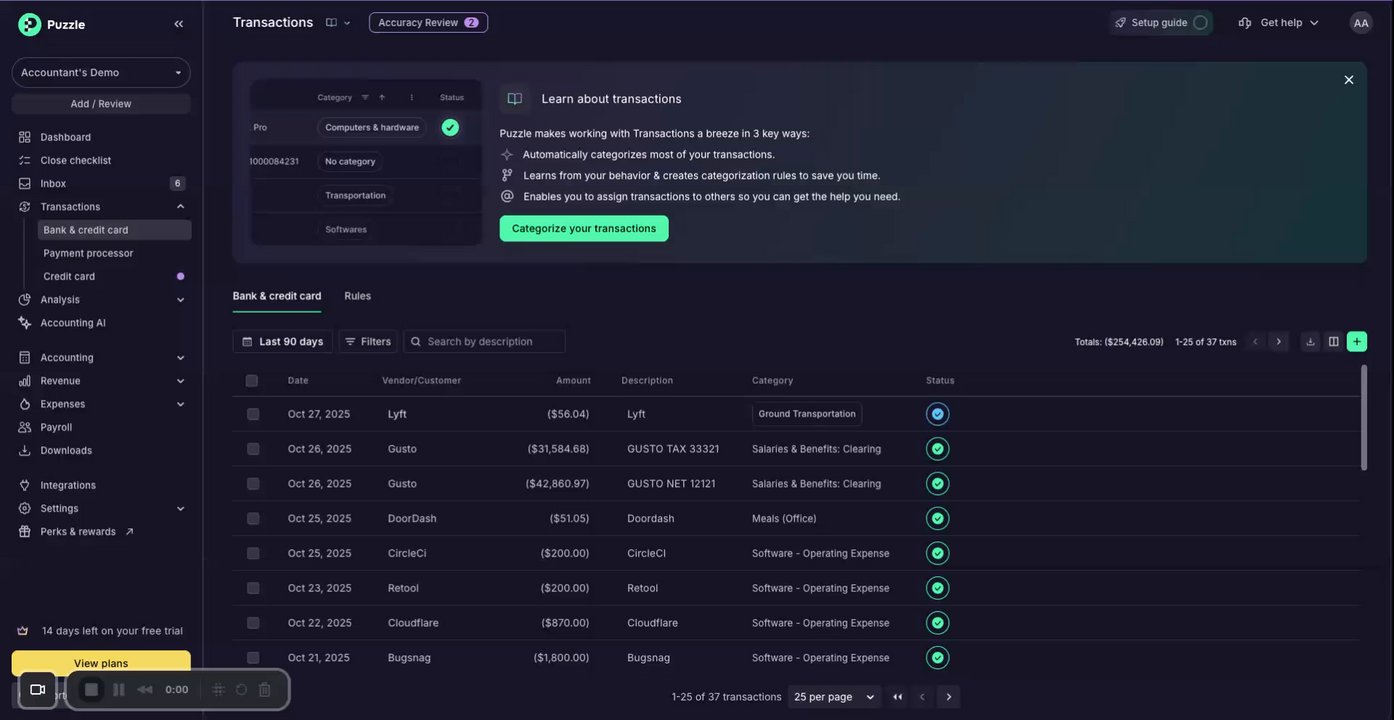Open the Last 90 days date filter
The height and width of the screenshot is (720, 1394).
pos(283,342)
